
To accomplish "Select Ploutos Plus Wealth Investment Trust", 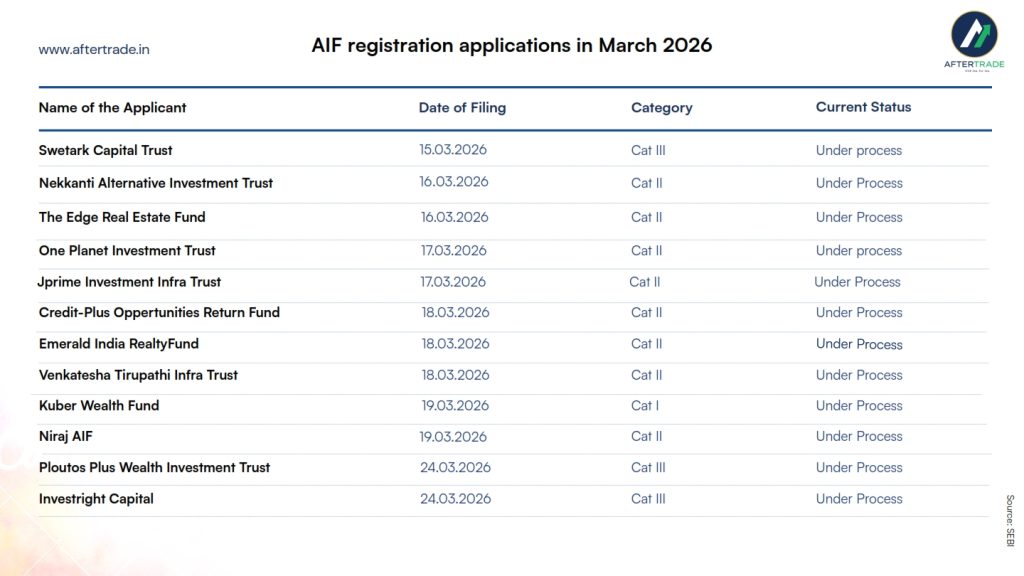I will [154, 467].
